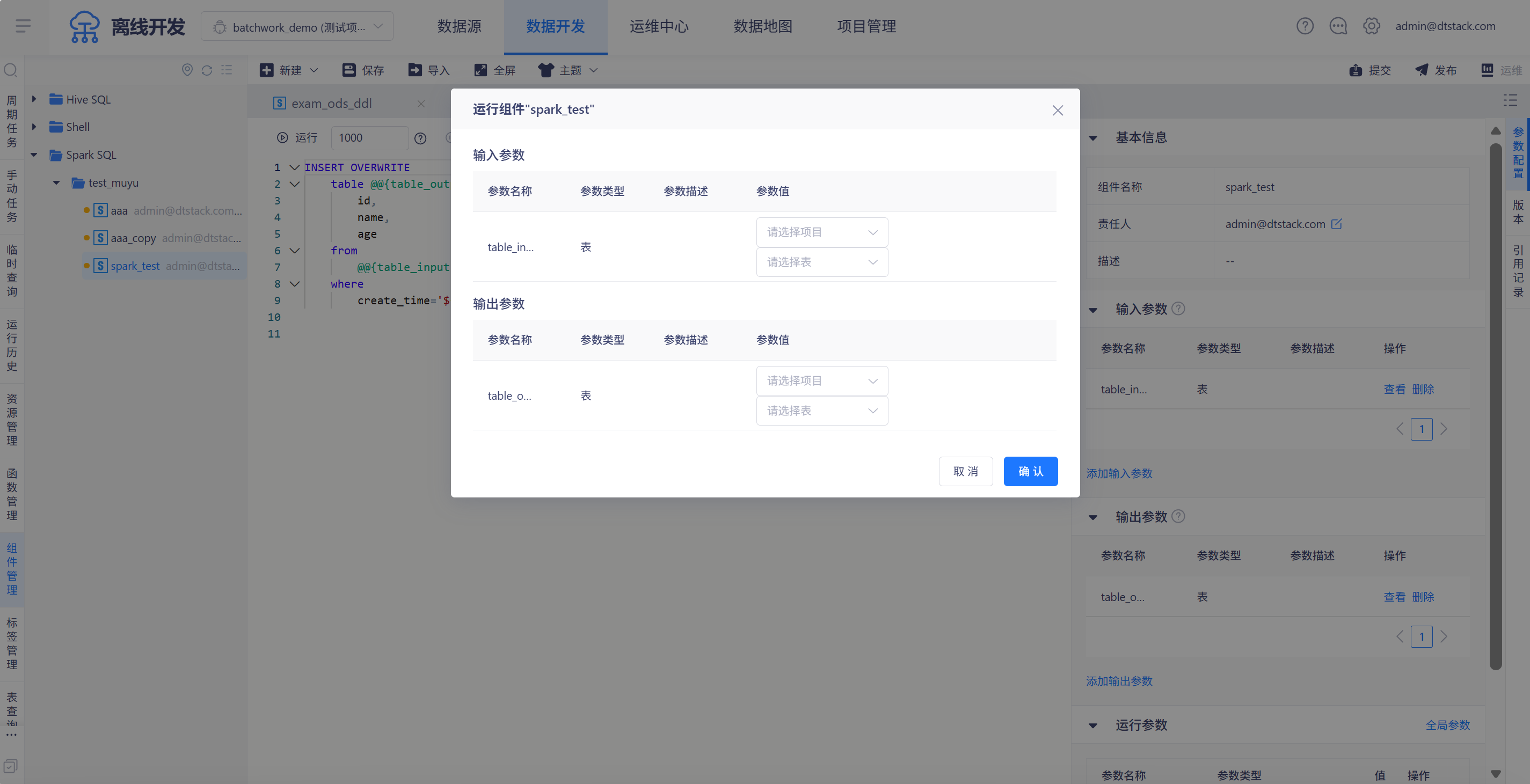This screenshot has height=784, width=1530.
Task: Fold code at line 1 INSERT OVERWRITE
Action: tap(294, 167)
